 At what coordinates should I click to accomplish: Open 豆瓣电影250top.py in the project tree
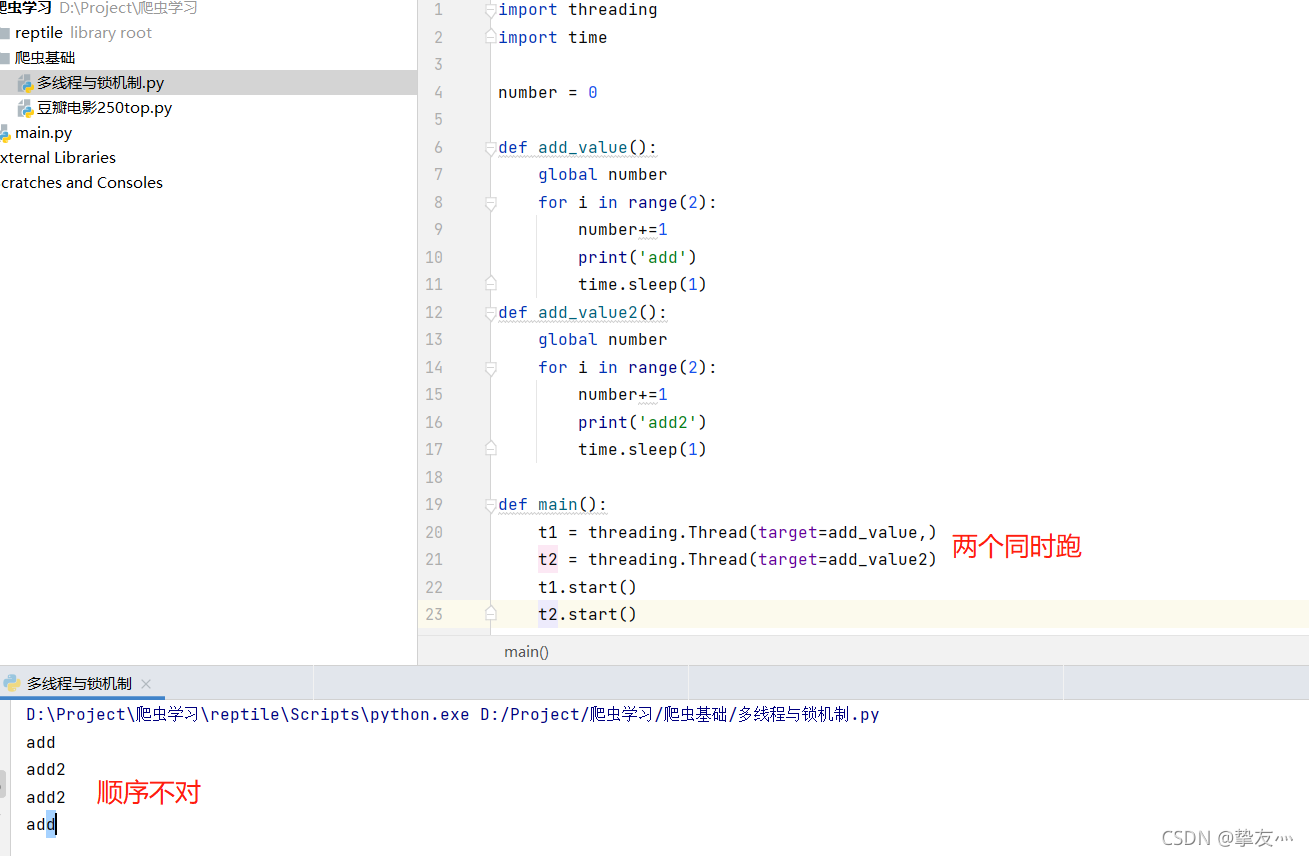(104, 108)
